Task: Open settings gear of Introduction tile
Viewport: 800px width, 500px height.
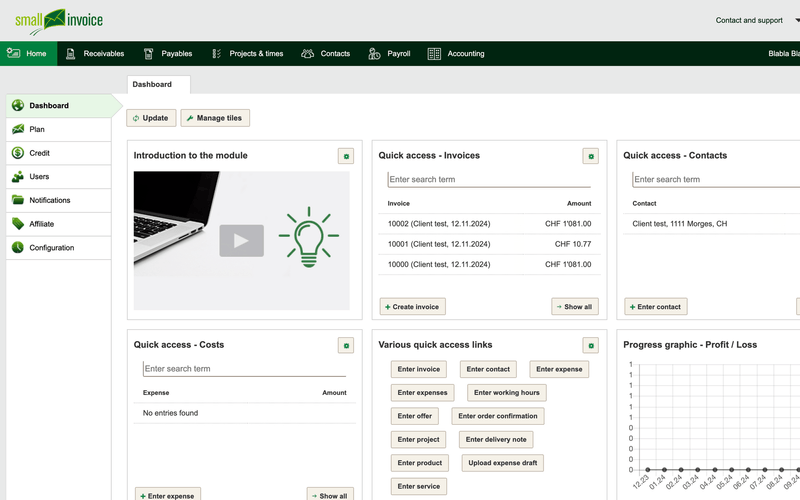Action: tap(346, 156)
